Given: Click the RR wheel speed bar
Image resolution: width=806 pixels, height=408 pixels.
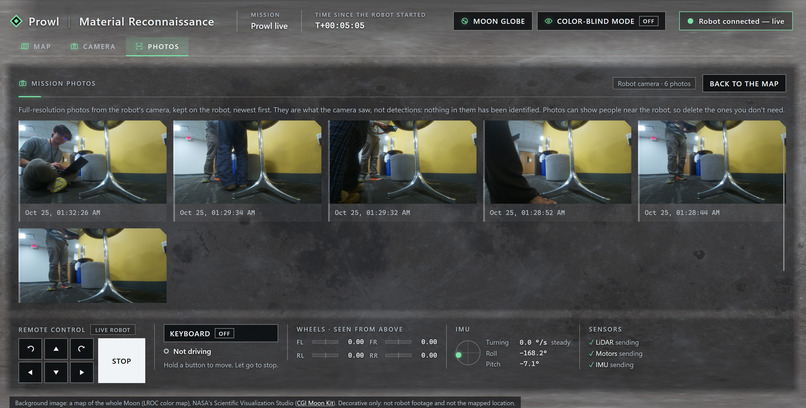Looking at the screenshot, I should coord(398,355).
